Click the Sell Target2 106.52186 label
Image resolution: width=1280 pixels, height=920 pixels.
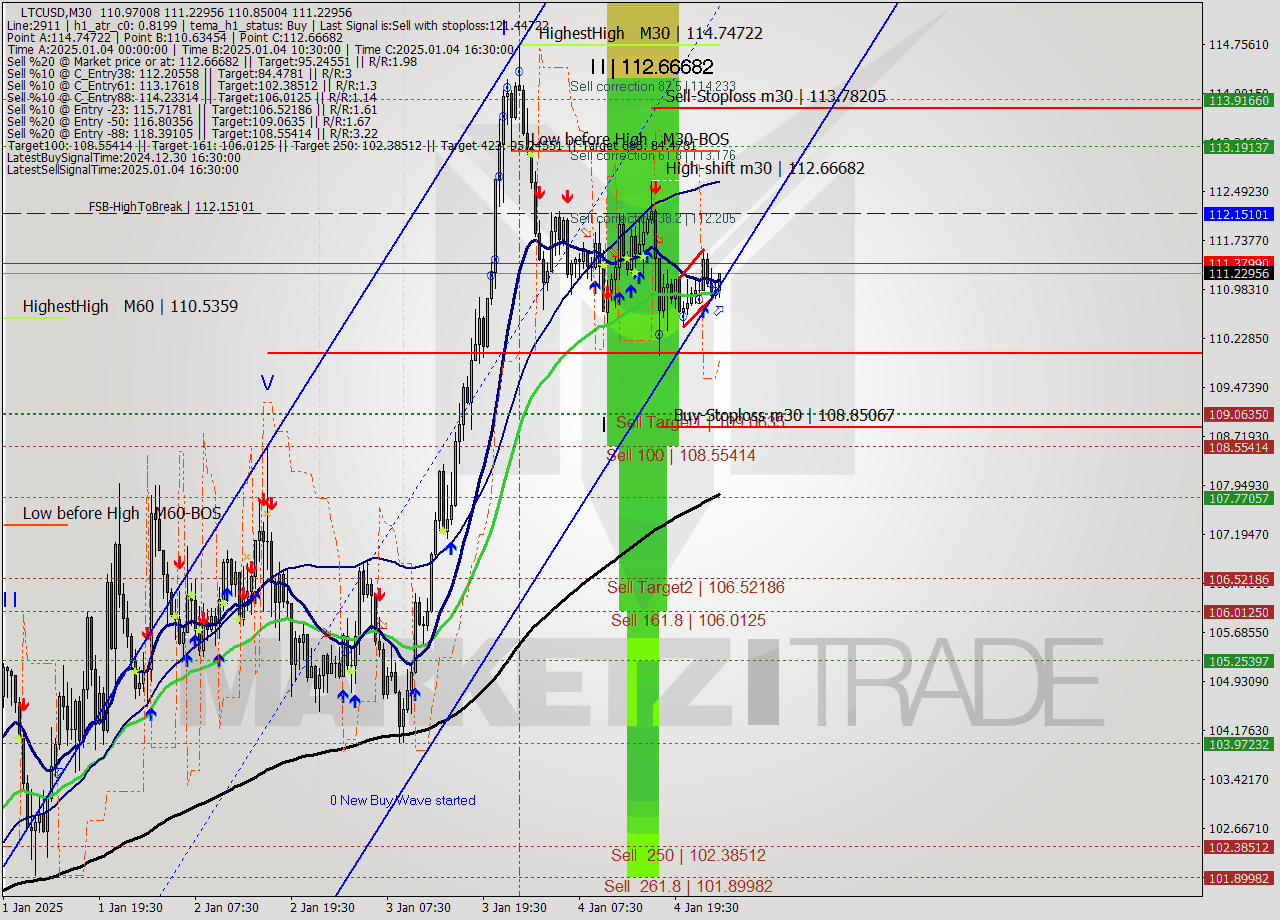click(696, 587)
